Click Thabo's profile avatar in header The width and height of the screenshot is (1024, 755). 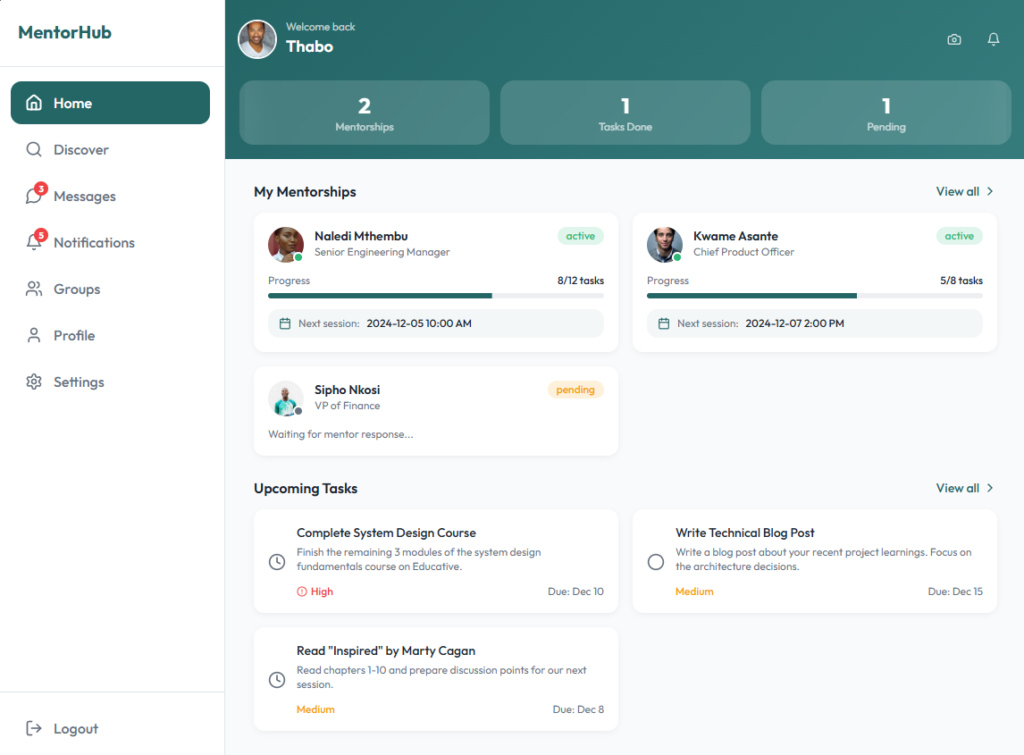[x=257, y=39]
